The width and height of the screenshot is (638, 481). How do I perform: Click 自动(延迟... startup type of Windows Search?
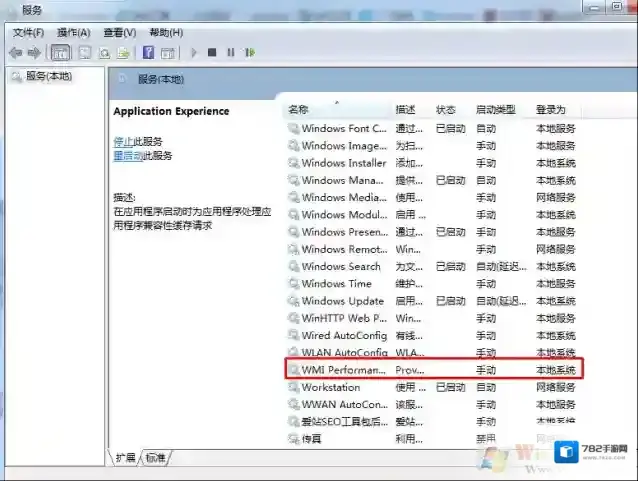tap(501, 267)
